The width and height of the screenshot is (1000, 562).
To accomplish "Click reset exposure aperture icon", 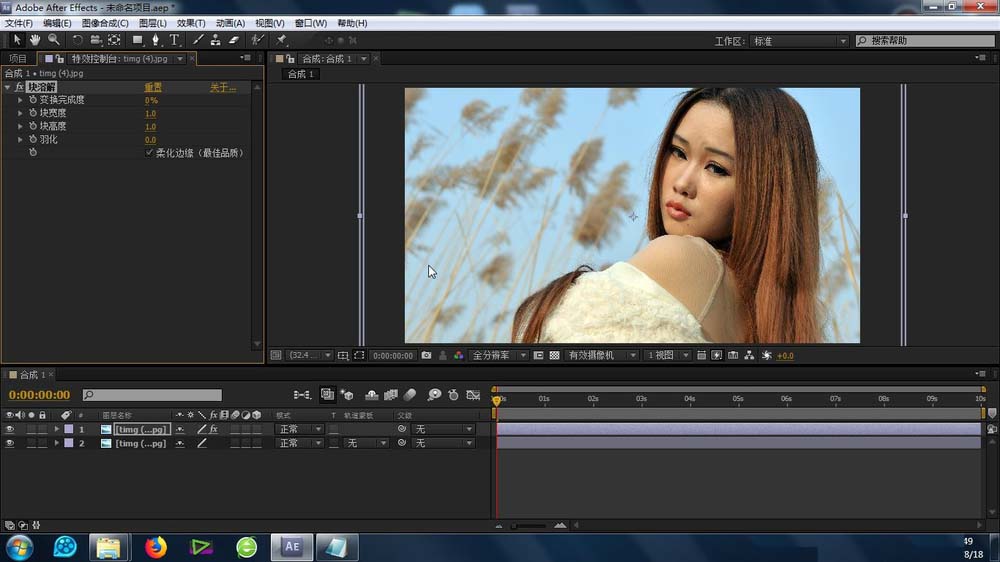I will point(767,355).
